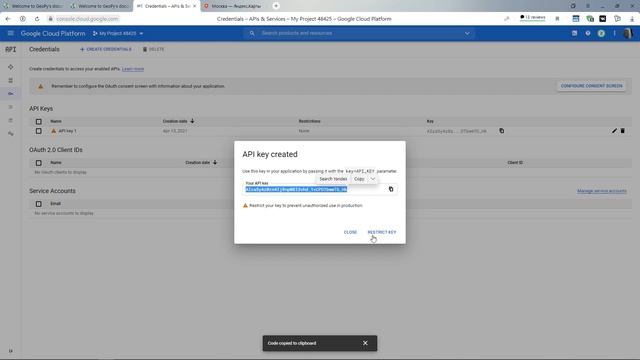Open Page usage agreements icon in sidebar
This screenshot has width=640, height=360.
(11, 134)
